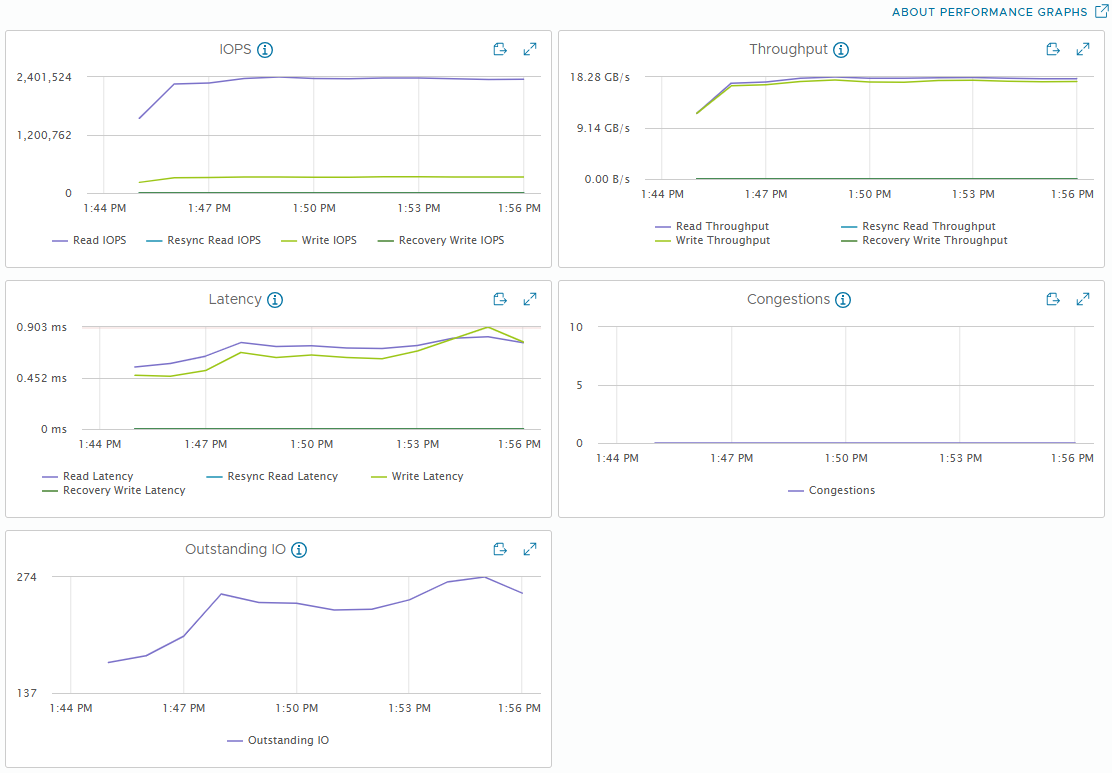
Task: Click the Recovery Write IOPS legend swatch
Action: (386, 241)
